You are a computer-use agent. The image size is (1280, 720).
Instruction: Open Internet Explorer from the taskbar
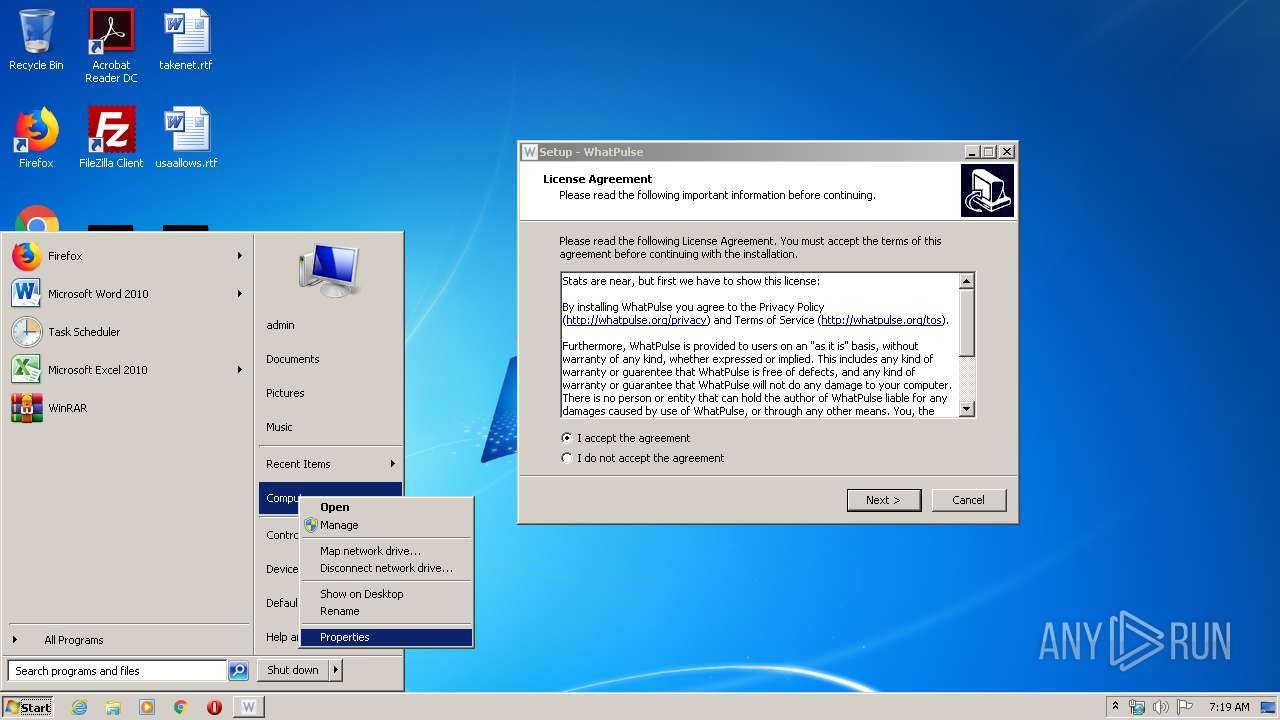pyautogui.click(x=79, y=707)
